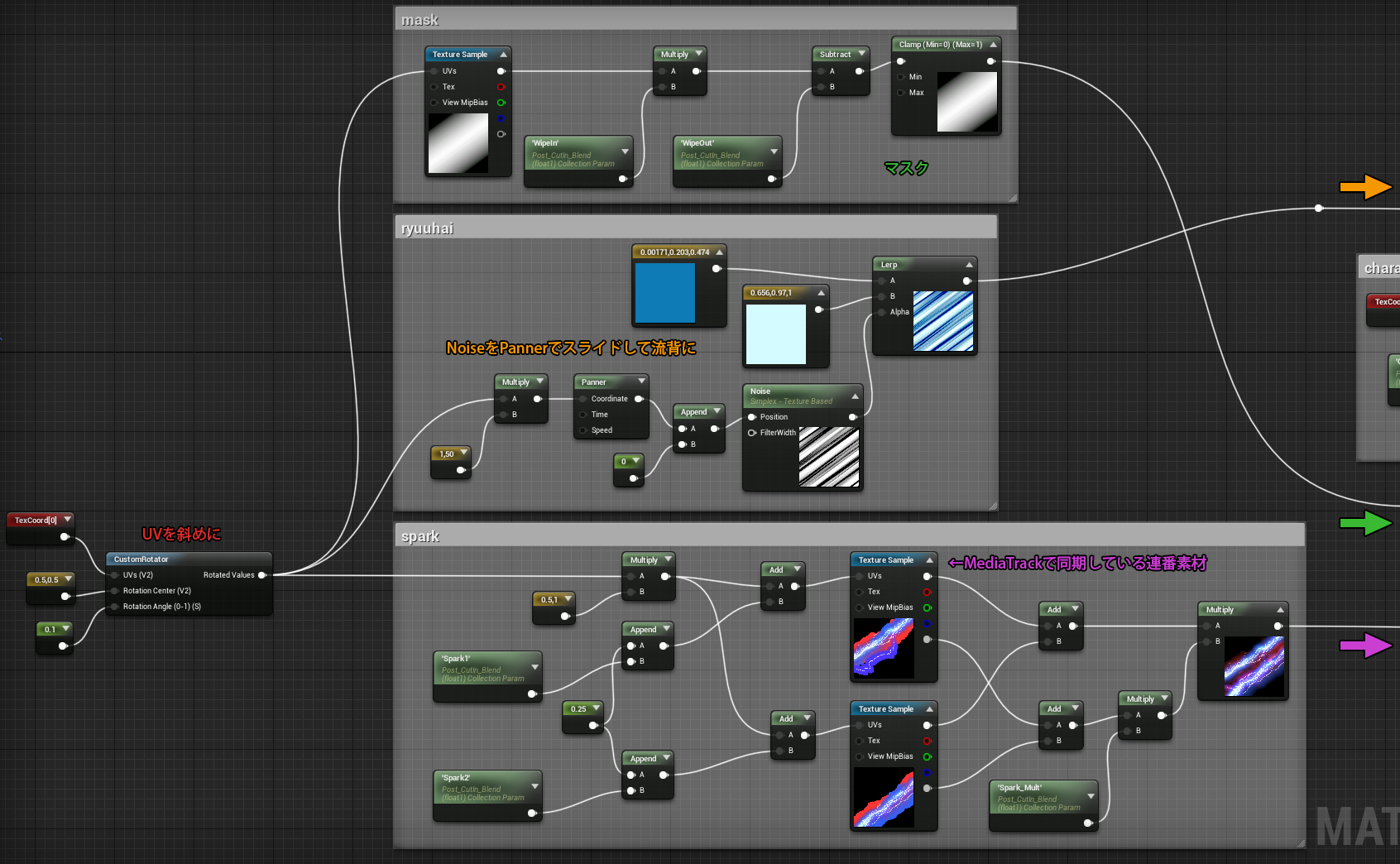Screen dimensions: 1400x864
Task: Collapse the Panner node header
Action: (640, 382)
